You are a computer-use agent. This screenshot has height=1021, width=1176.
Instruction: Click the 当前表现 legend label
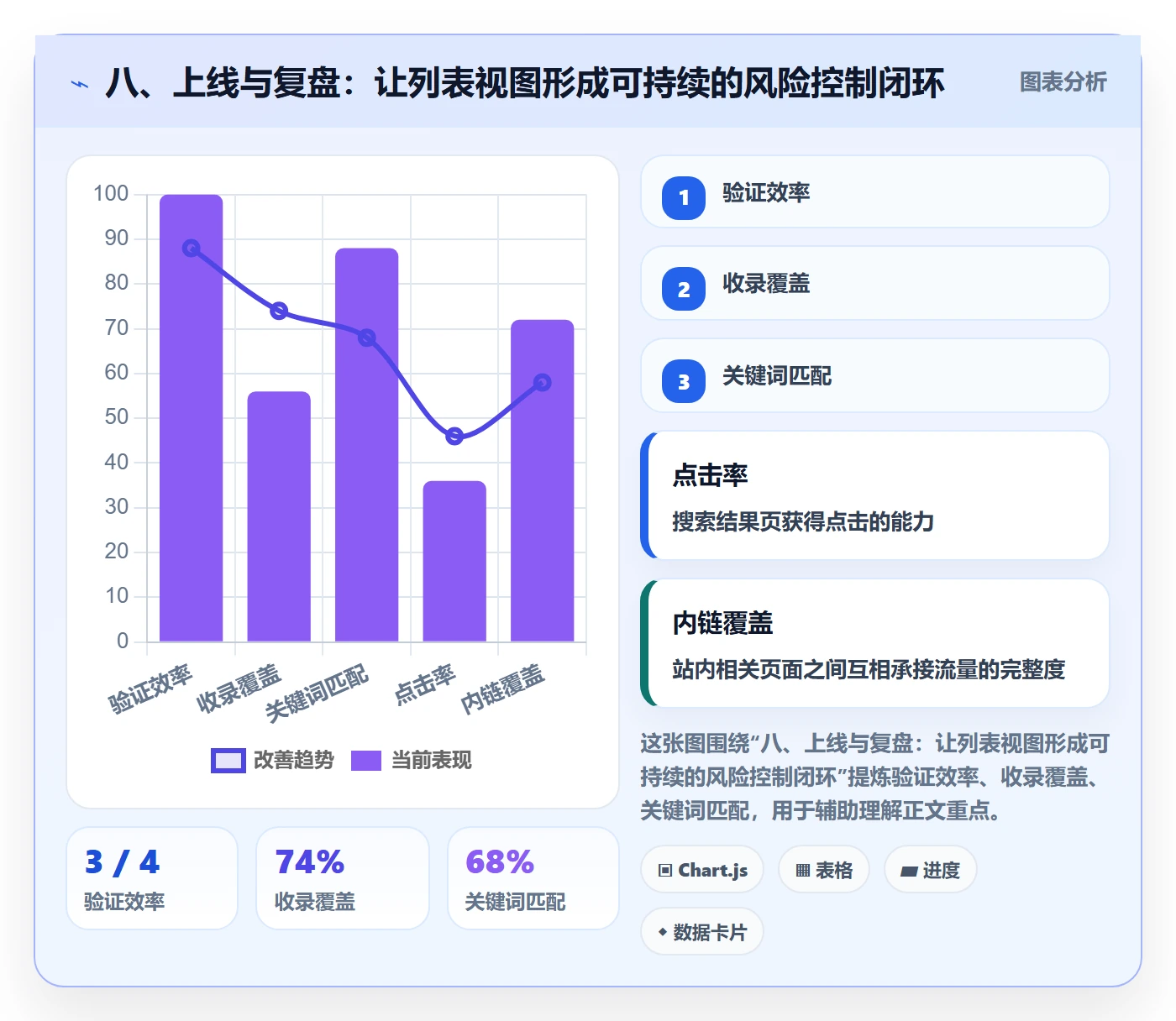click(432, 760)
